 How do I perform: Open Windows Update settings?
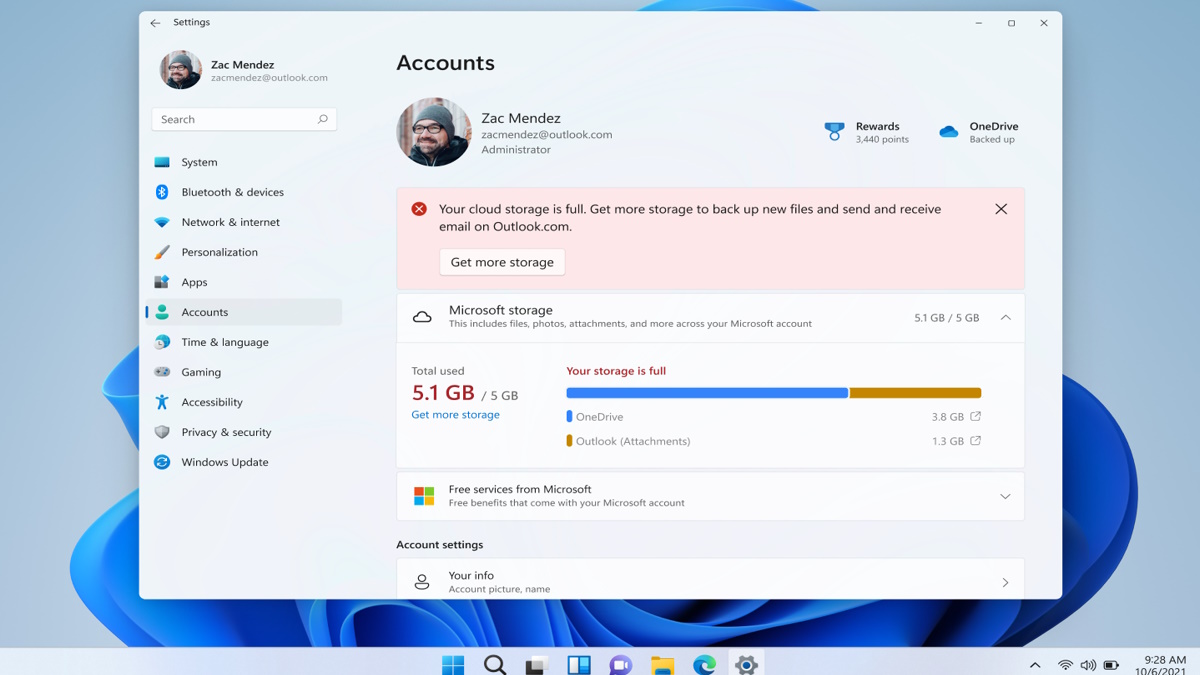[x=244, y=462]
